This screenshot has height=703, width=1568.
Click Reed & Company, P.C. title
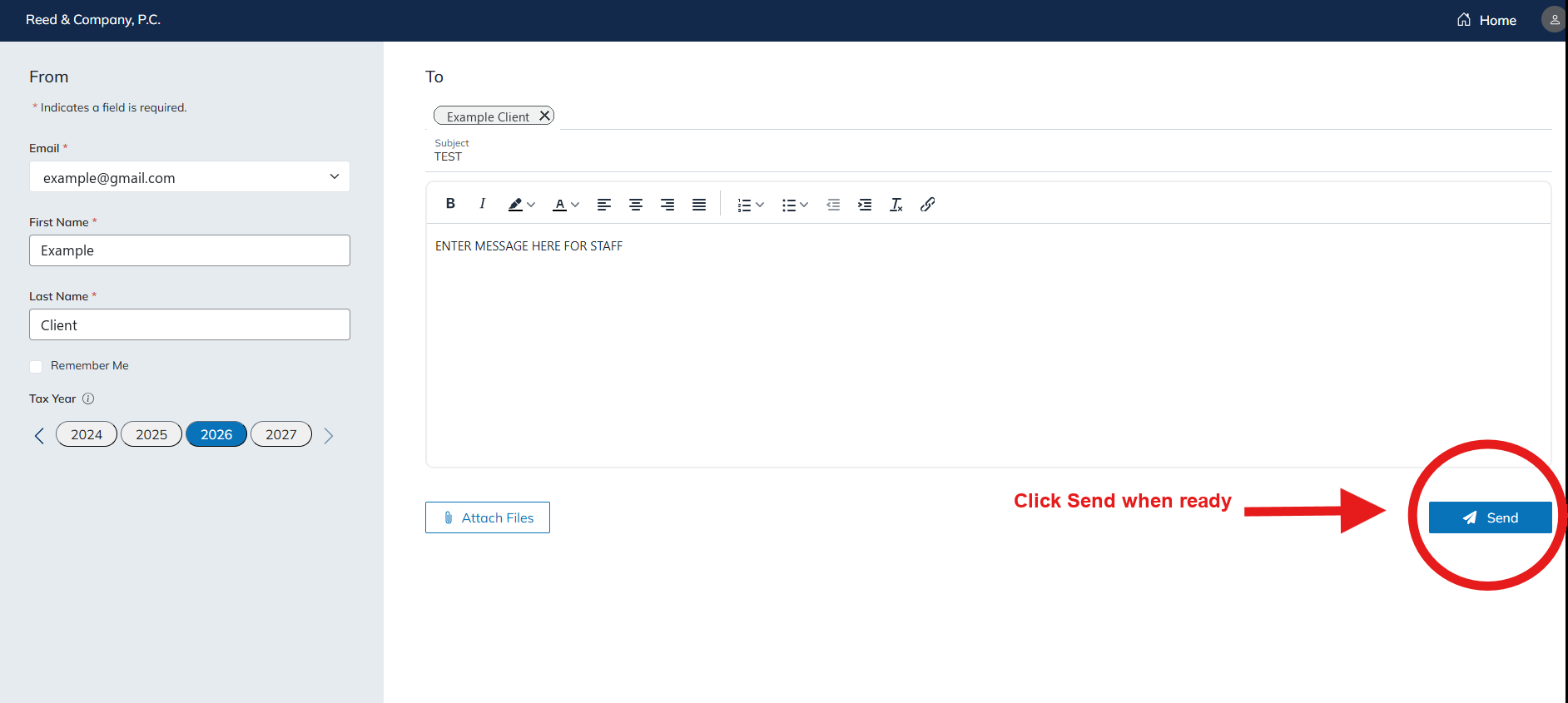(93, 20)
